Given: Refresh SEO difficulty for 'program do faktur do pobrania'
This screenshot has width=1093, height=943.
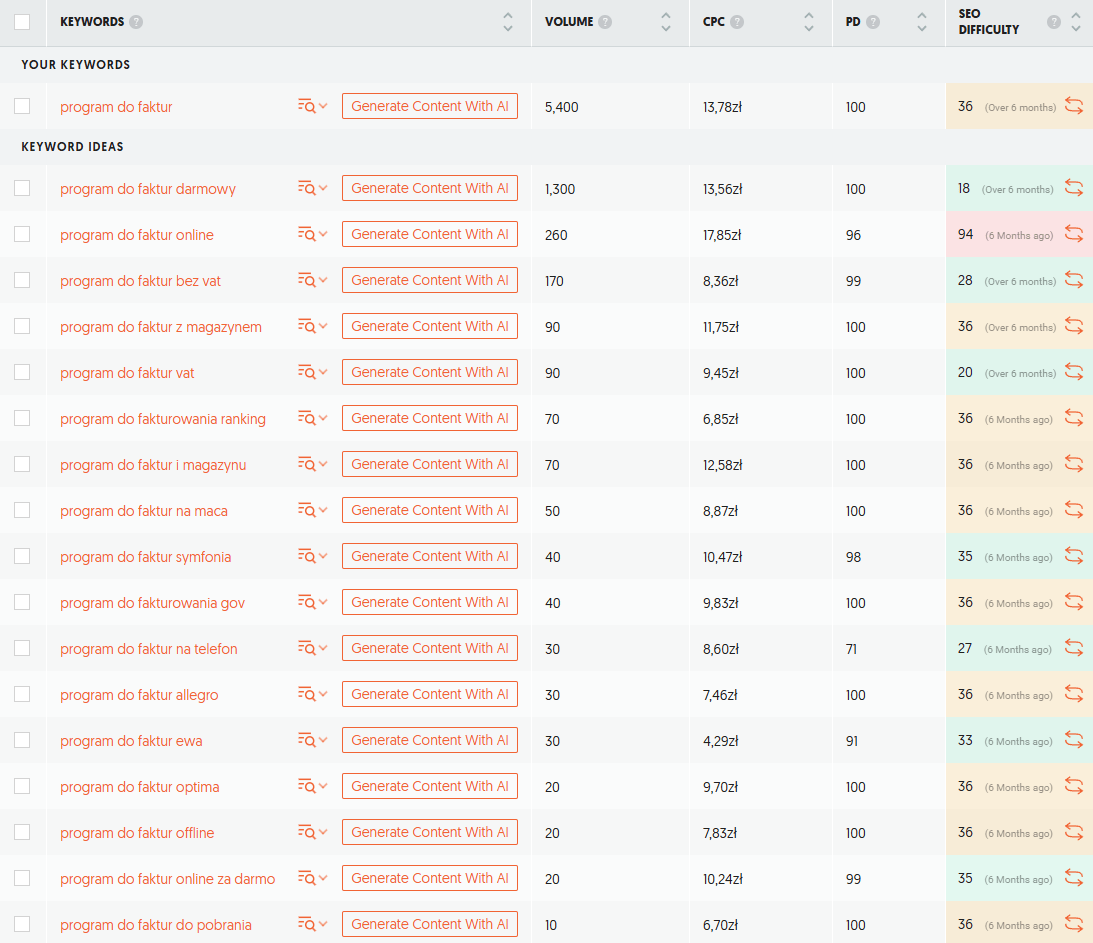Looking at the screenshot, I should tap(1074, 924).
